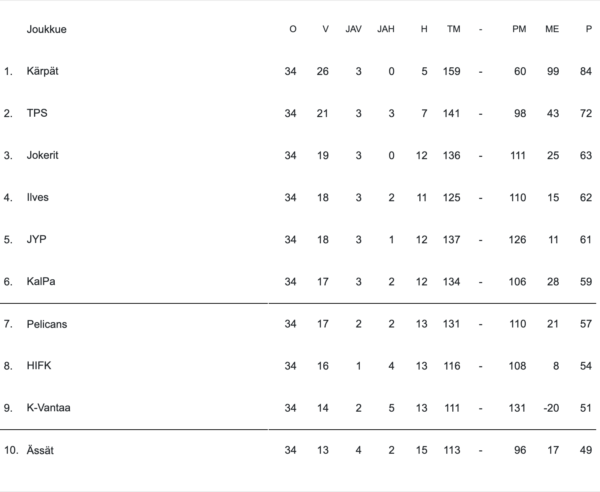Image resolution: width=600 pixels, height=492 pixels.
Task: Click the Pelicans team name
Action: coord(47,324)
